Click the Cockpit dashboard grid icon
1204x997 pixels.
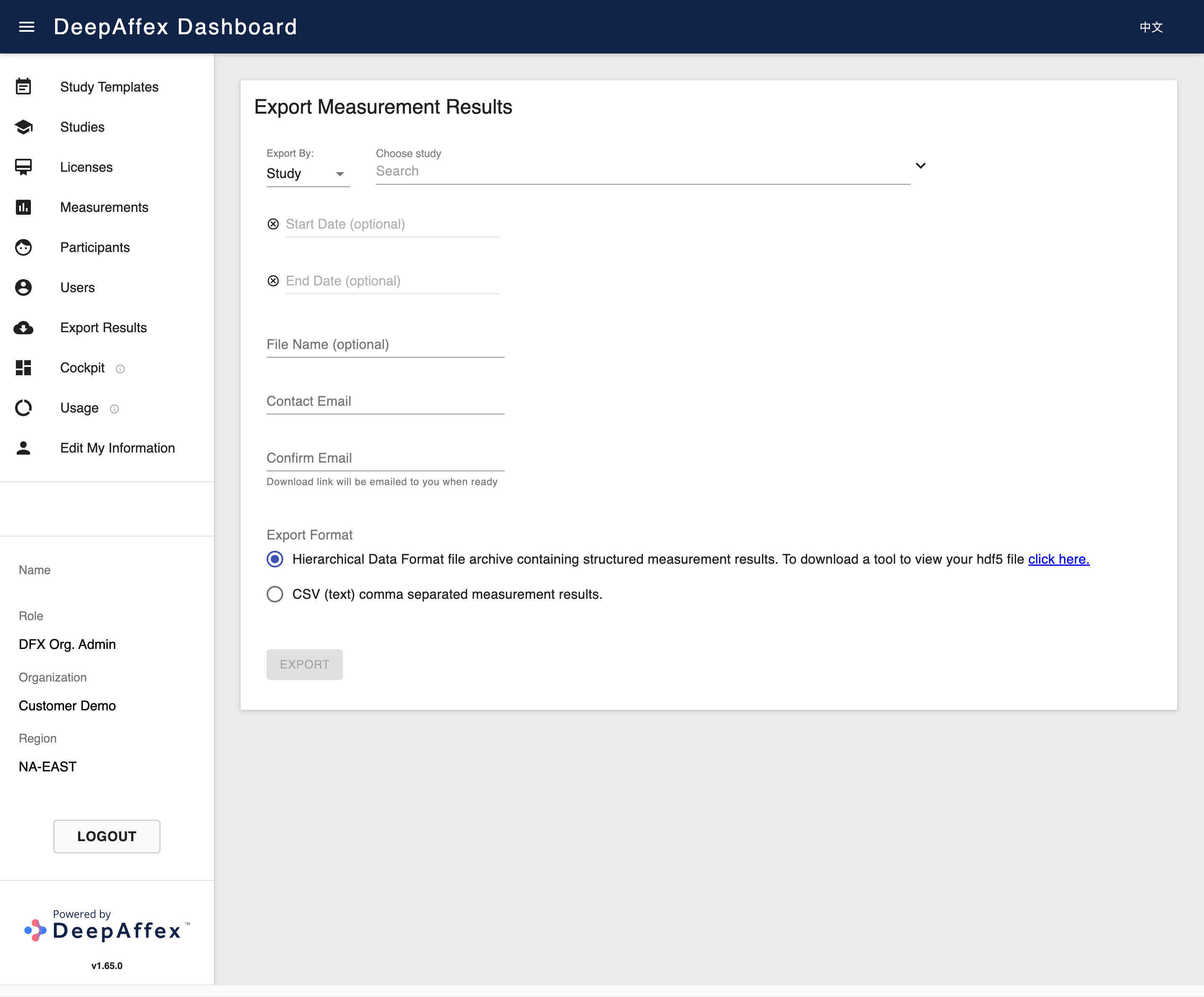coord(23,367)
